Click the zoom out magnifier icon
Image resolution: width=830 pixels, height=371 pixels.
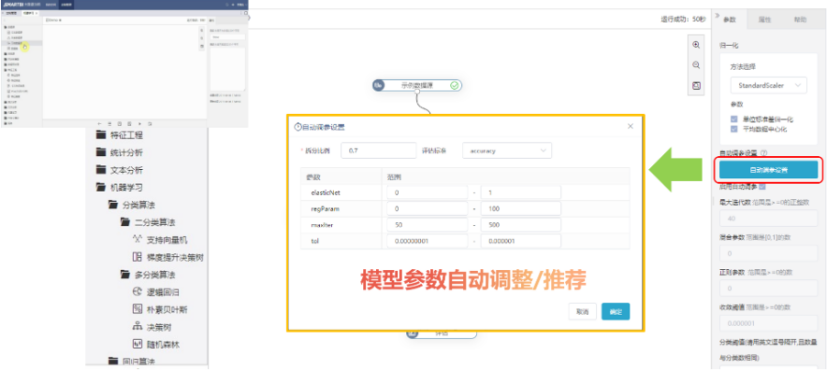click(x=696, y=65)
